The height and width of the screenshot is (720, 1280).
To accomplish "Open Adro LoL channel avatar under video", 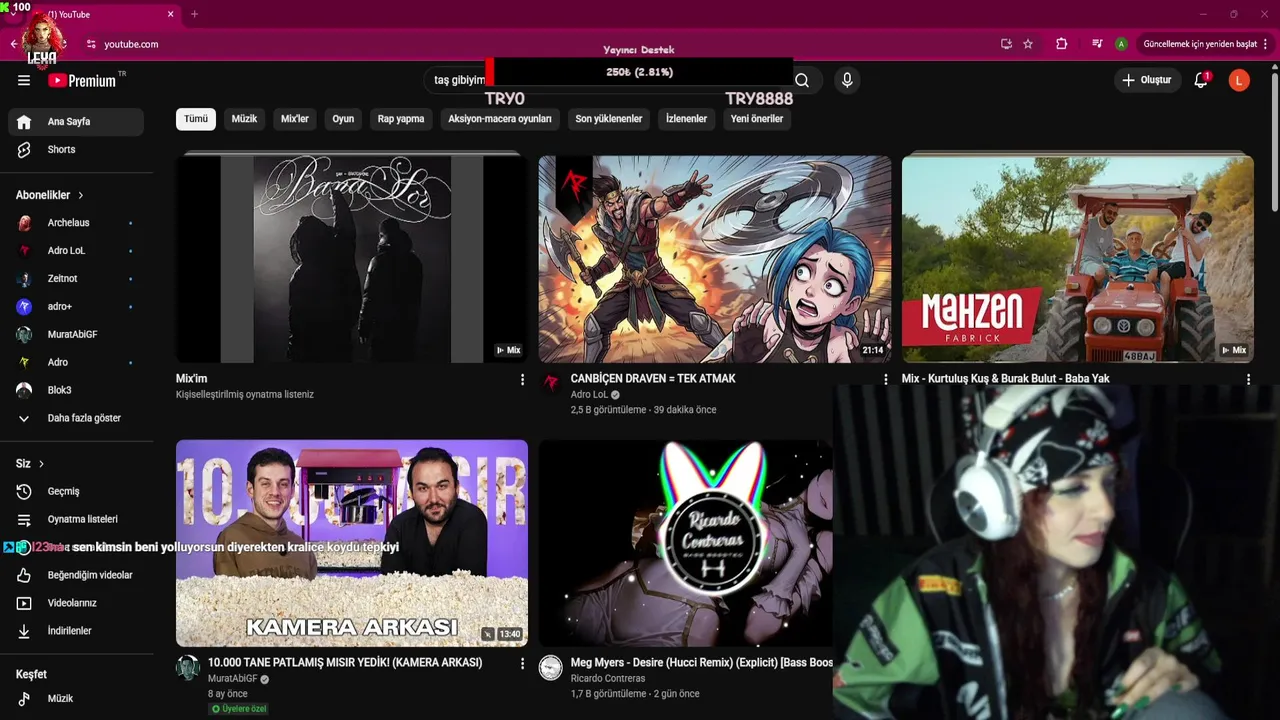I will pos(551,383).
